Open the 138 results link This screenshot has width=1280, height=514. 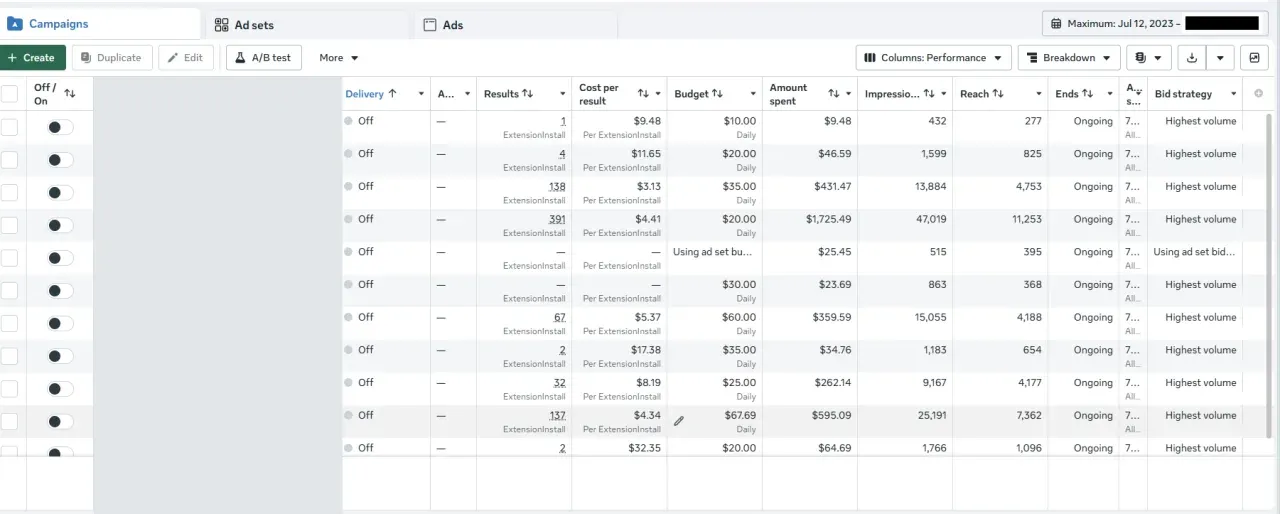[557, 186]
